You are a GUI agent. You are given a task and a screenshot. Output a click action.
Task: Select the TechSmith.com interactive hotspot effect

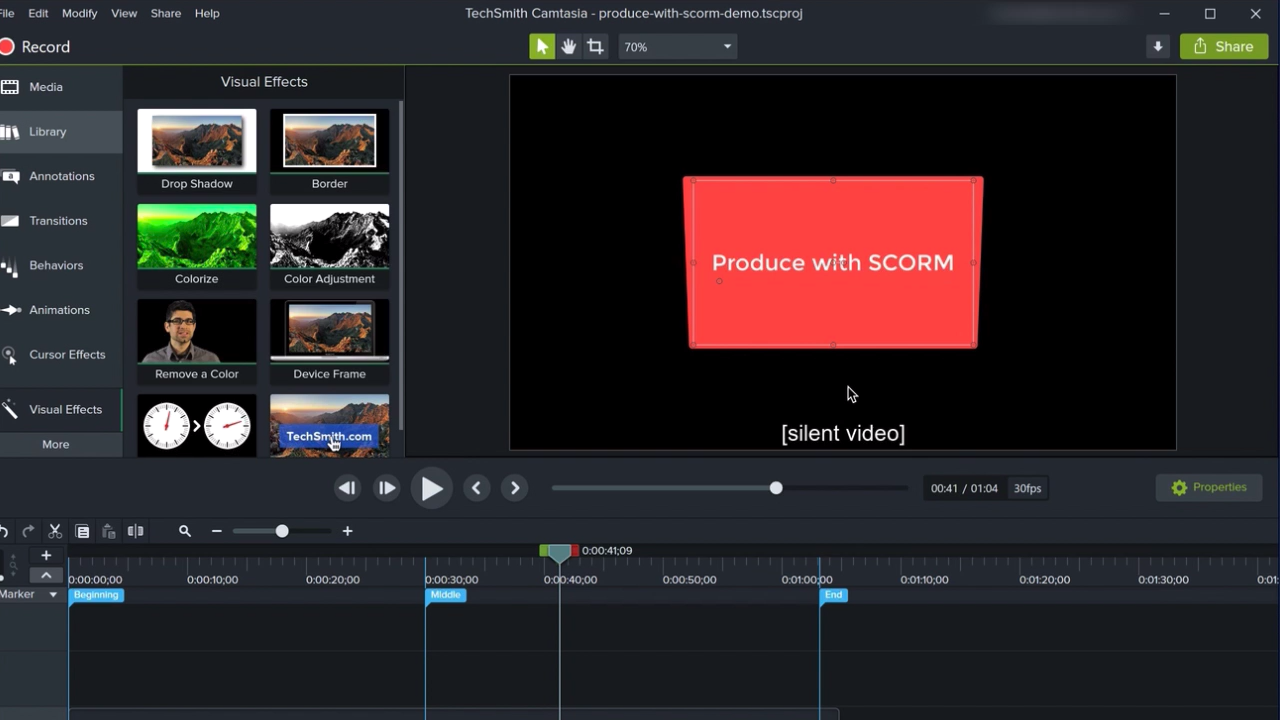(x=330, y=425)
